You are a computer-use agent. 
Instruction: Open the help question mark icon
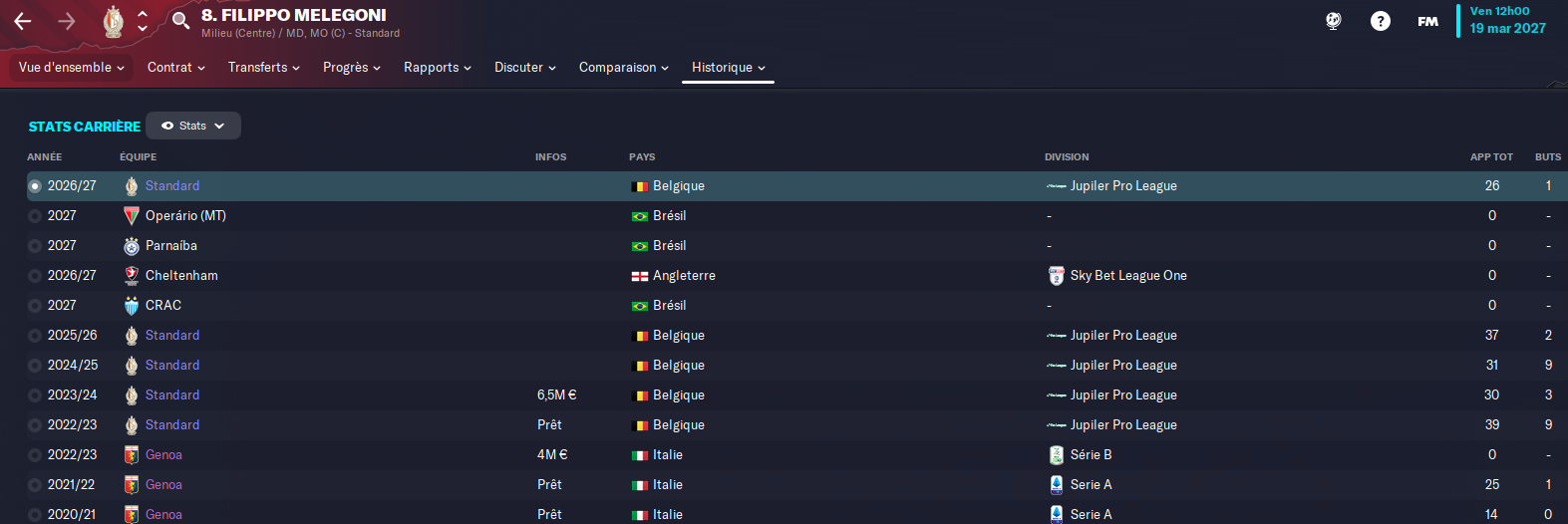click(1380, 21)
